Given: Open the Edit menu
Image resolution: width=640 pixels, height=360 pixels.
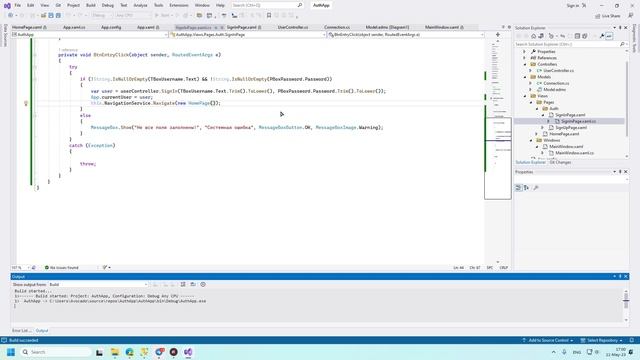Looking at the screenshot, I should [31, 5].
